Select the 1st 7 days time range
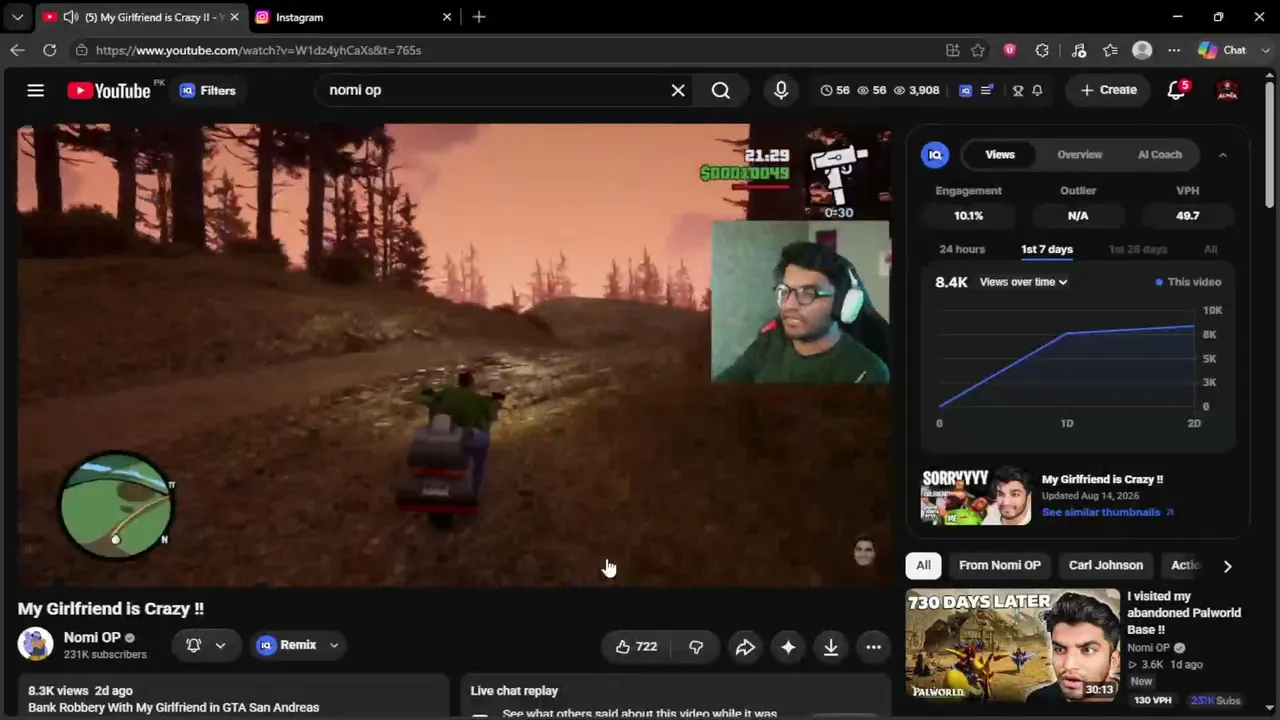Viewport: 1280px width, 720px height. point(1047,249)
